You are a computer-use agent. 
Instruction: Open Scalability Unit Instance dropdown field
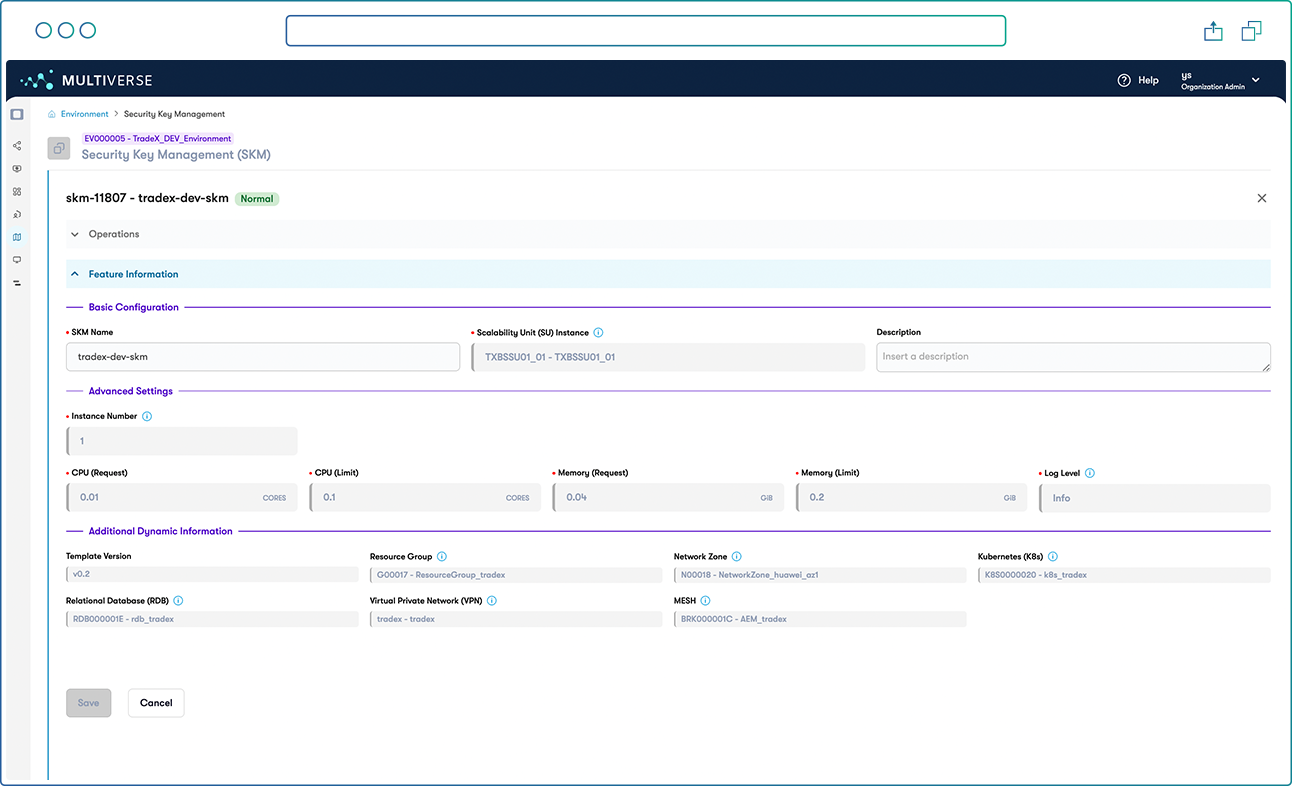pos(668,357)
